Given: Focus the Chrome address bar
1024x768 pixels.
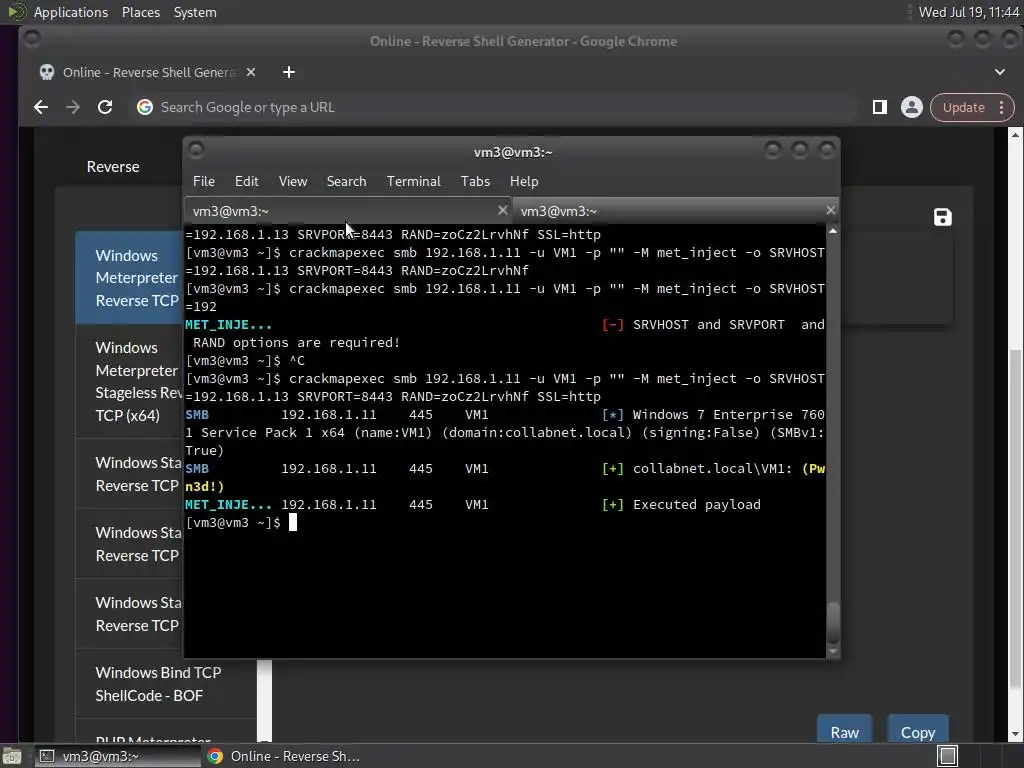Looking at the screenshot, I should [496, 107].
